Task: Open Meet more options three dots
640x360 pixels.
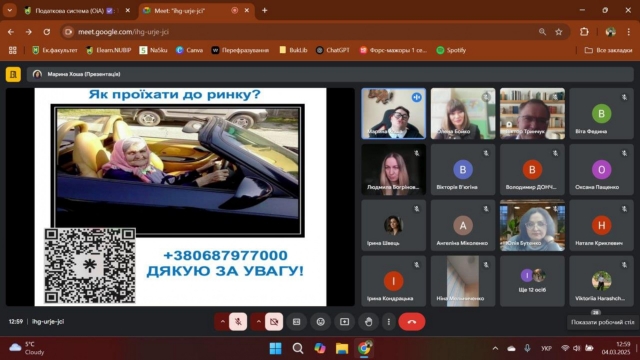Action: (x=389, y=322)
